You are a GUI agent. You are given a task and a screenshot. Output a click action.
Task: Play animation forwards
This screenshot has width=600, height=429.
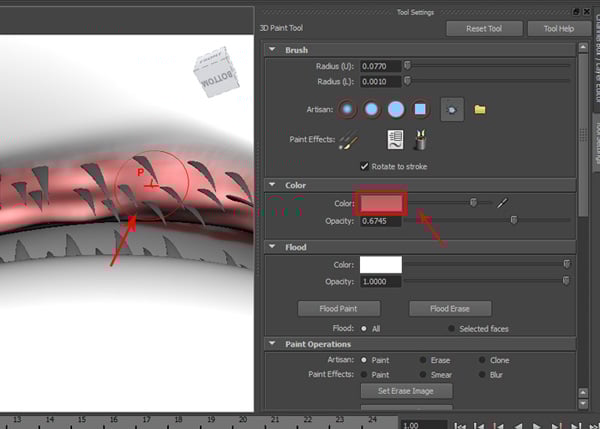[536, 426]
